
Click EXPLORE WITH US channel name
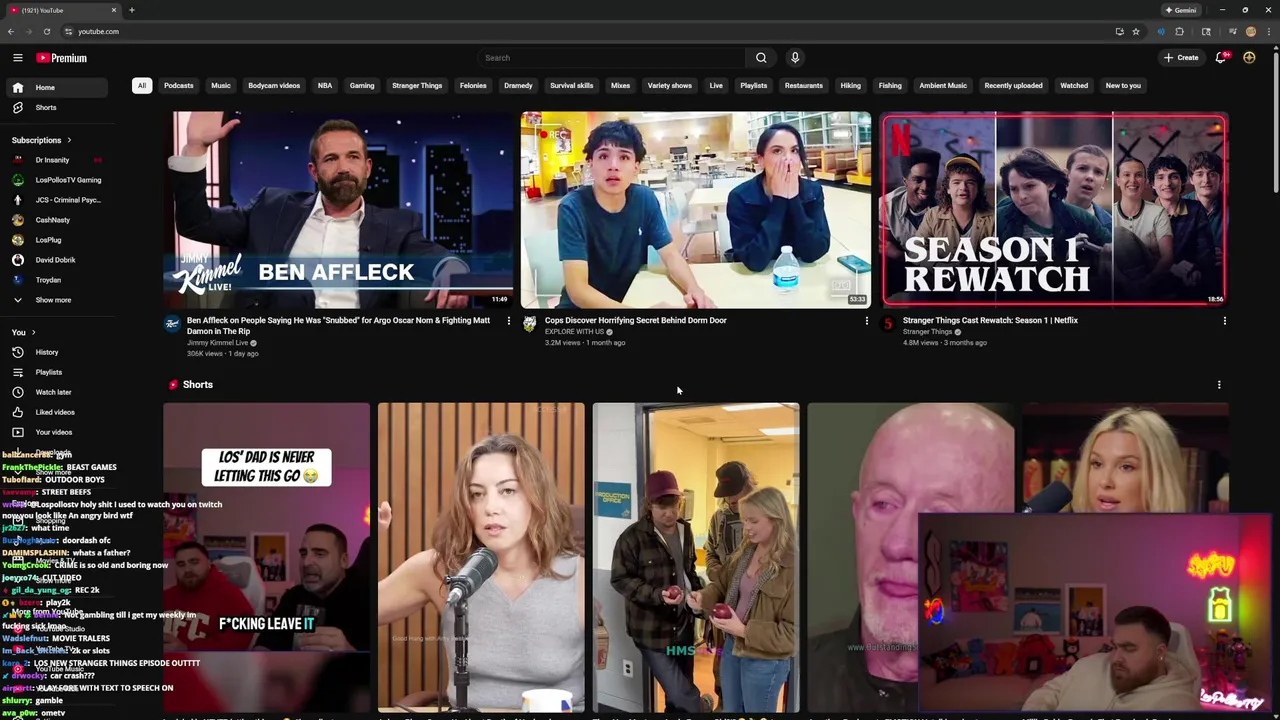coord(574,332)
